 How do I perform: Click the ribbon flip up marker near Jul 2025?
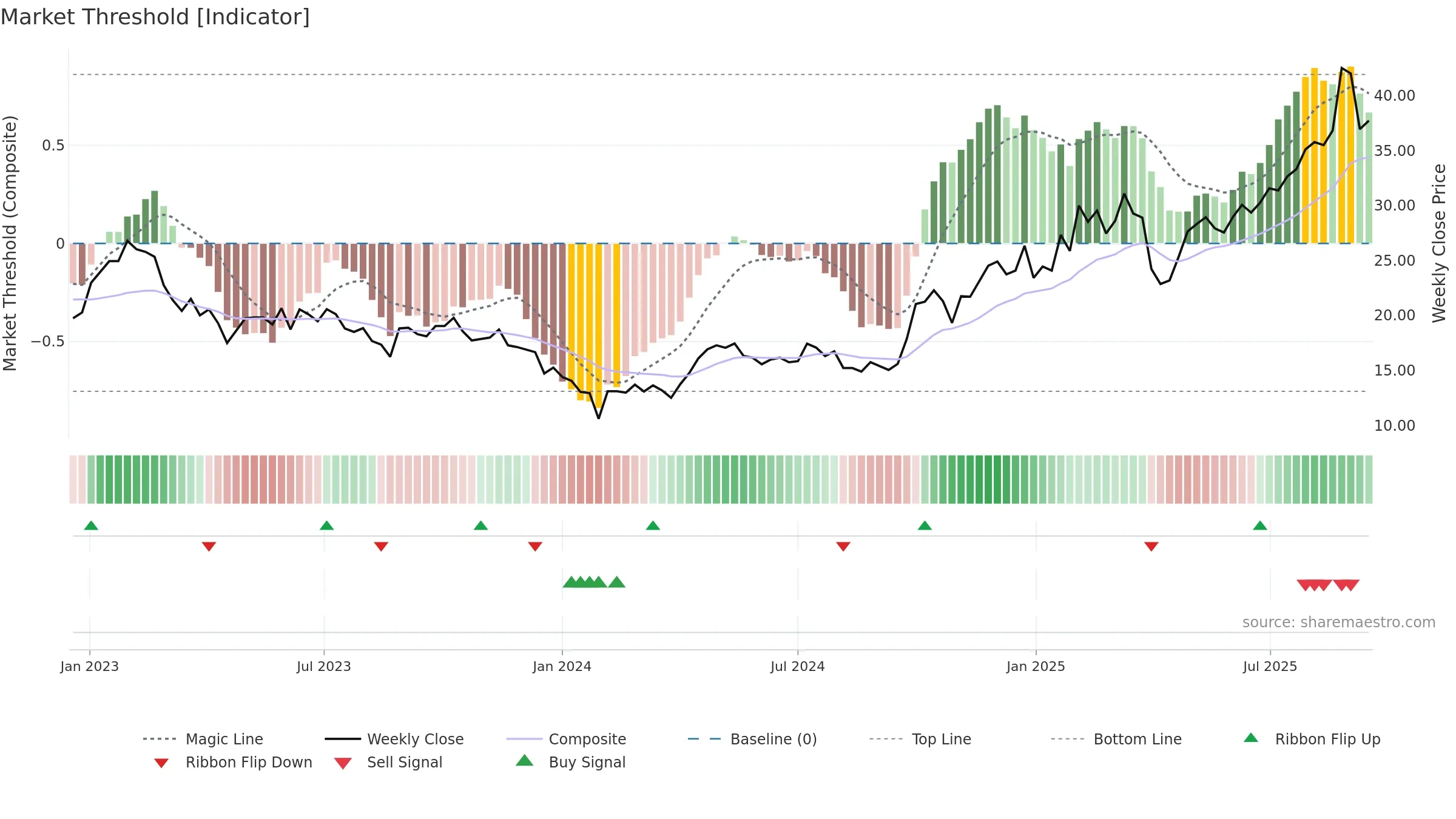[1260, 525]
